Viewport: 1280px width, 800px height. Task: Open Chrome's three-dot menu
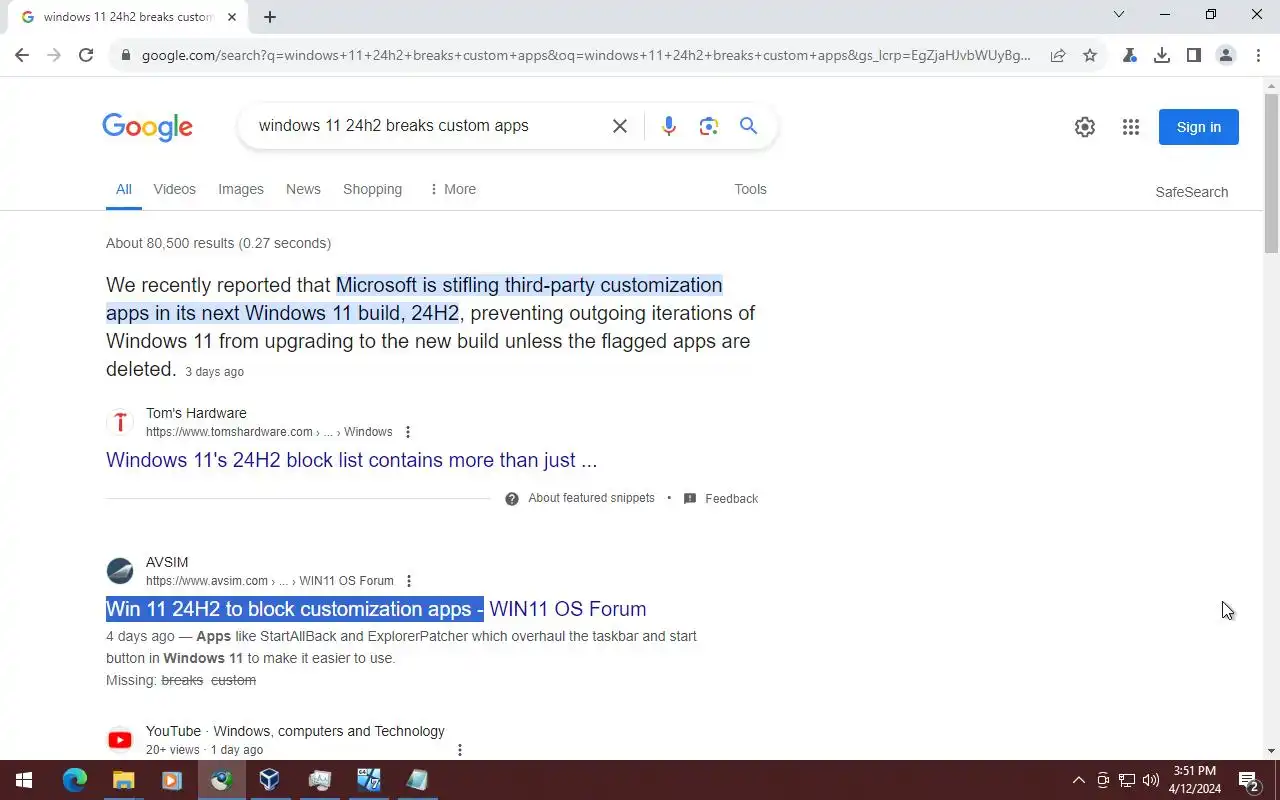[1258, 55]
